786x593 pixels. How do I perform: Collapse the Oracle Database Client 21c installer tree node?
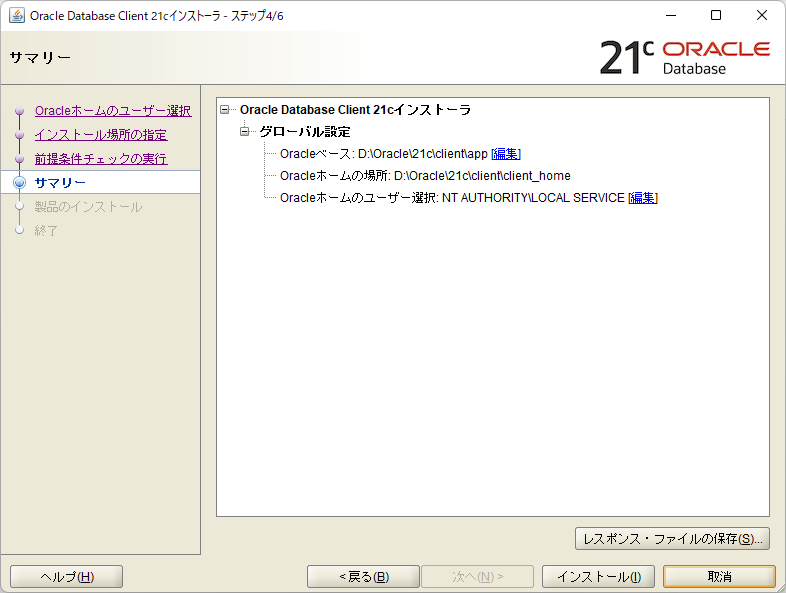tap(225, 109)
